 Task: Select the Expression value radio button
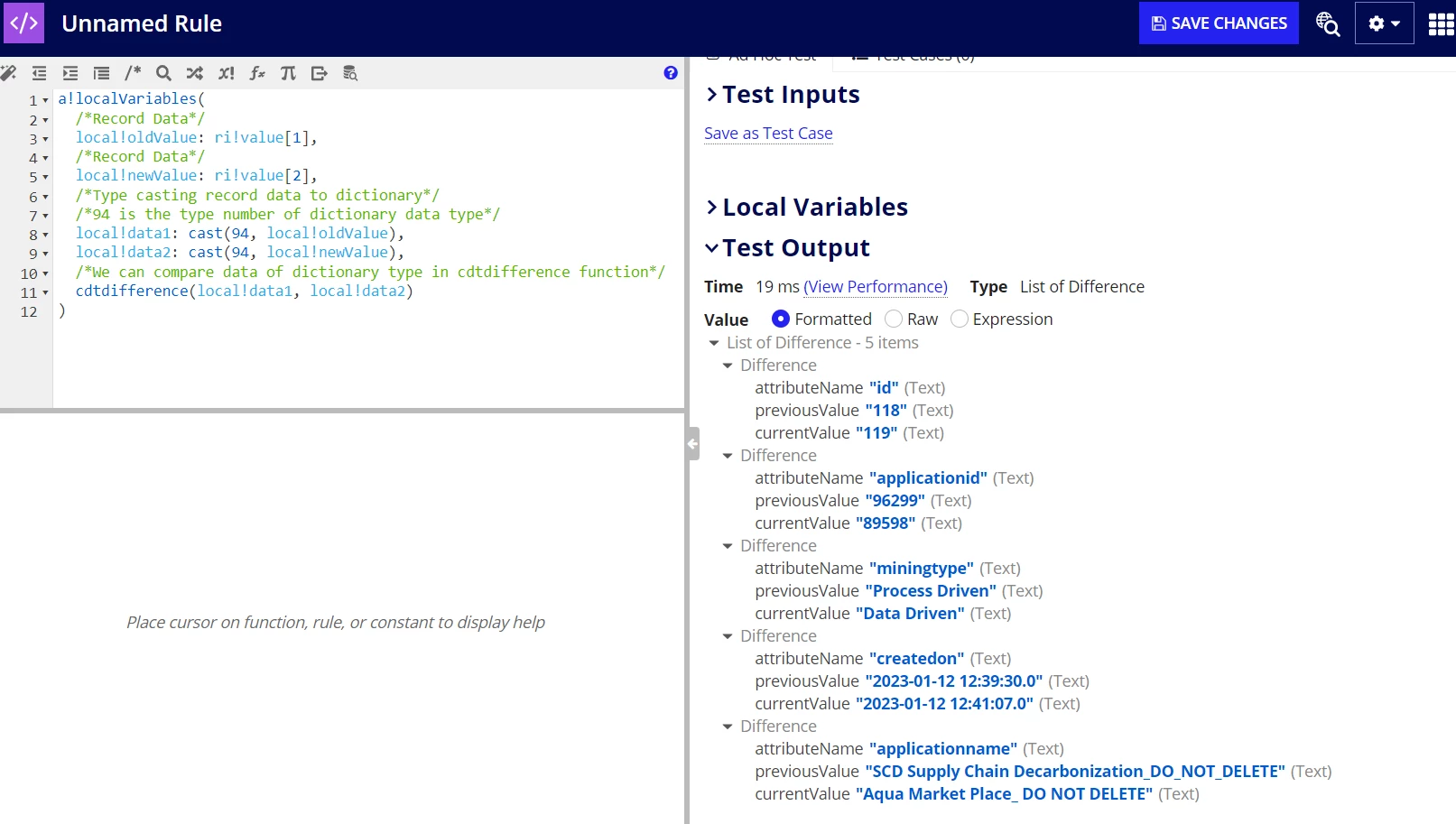pyautogui.click(x=960, y=319)
